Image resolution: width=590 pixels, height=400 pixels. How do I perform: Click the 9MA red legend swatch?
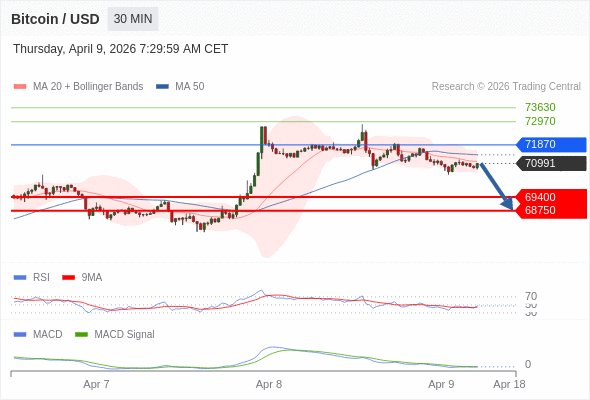click(68, 278)
